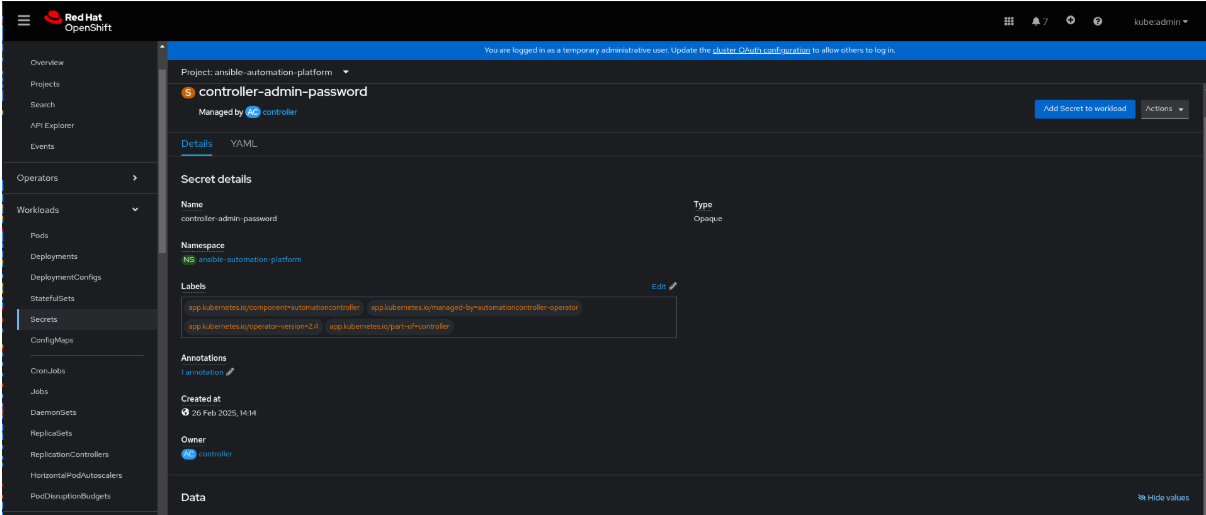Click the plus import icon in header

pos(1071,21)
